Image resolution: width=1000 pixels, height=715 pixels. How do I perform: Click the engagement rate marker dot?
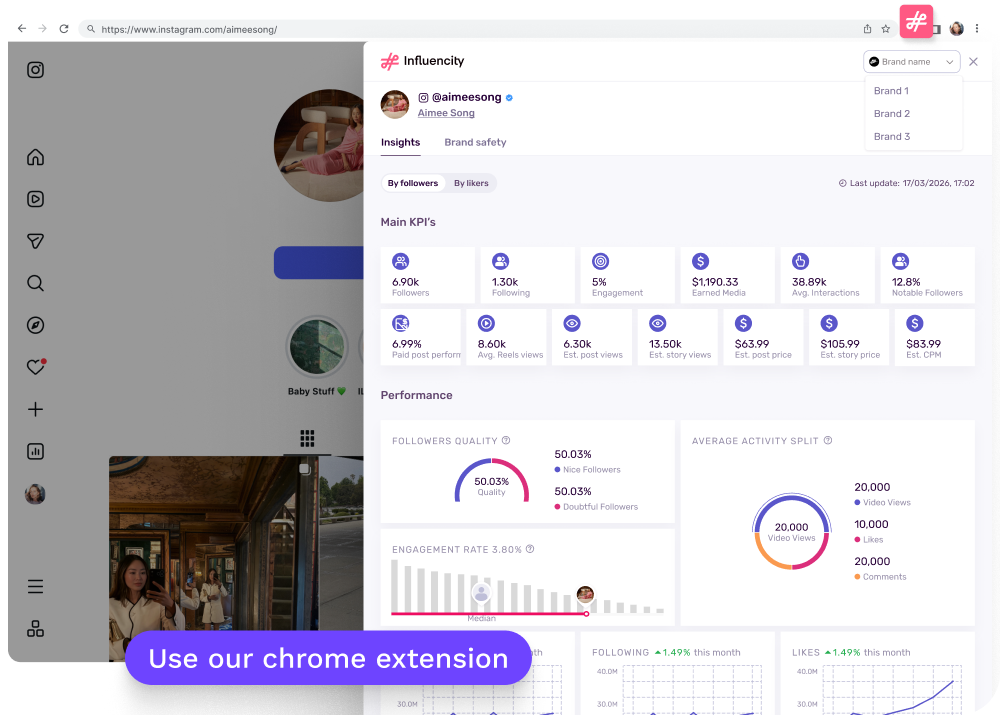(586, 614)
